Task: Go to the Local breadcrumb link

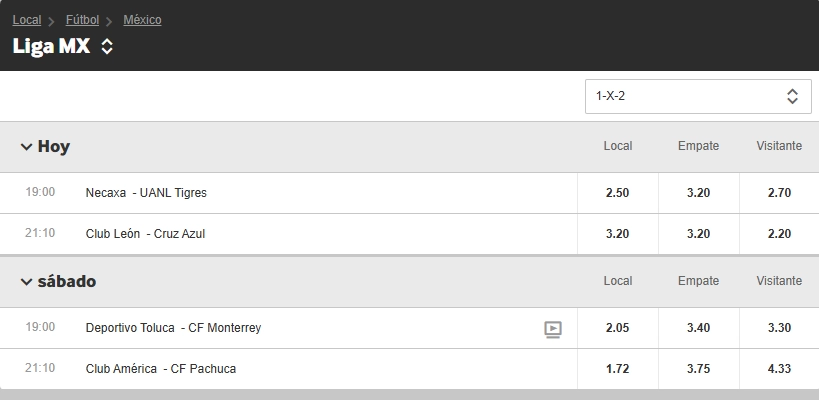Action: (27, 20)
